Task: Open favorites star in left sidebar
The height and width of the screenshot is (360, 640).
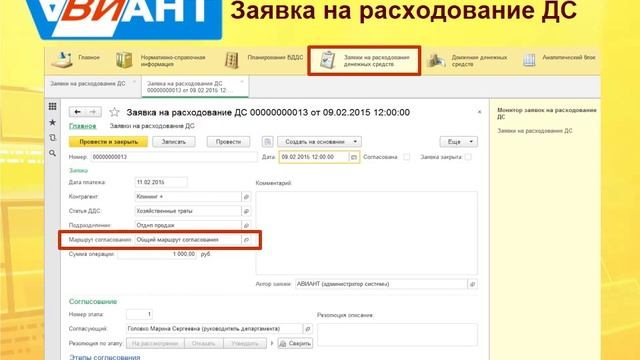Action: pos(52,122)
